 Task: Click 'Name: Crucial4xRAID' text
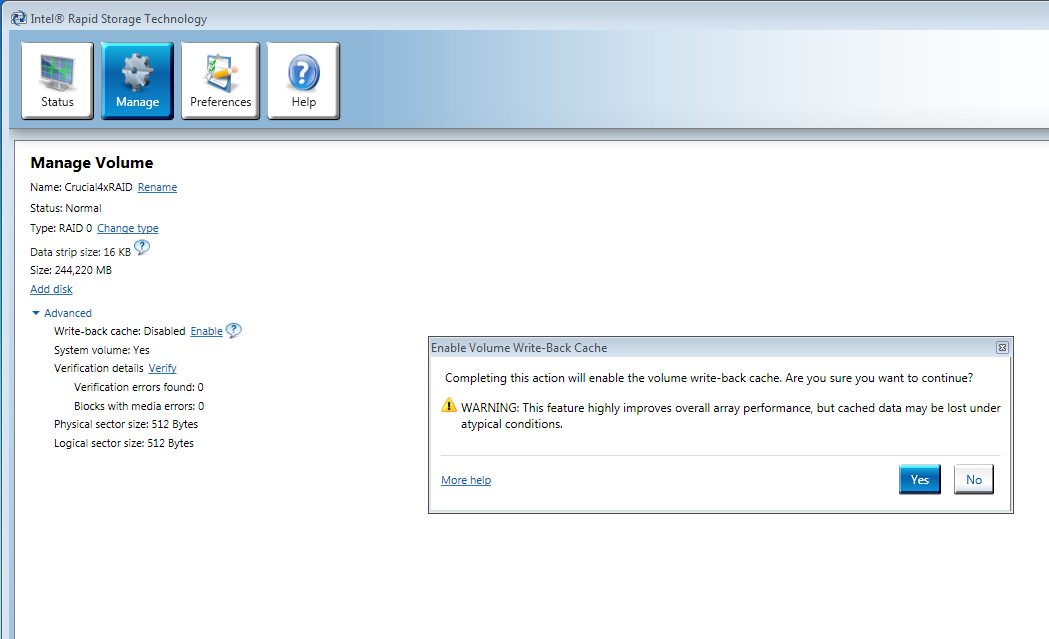point(81,187)
